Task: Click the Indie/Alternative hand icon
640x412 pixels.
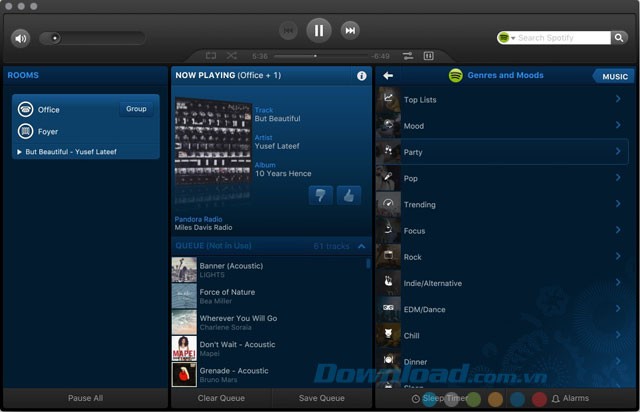Action: 388,283
